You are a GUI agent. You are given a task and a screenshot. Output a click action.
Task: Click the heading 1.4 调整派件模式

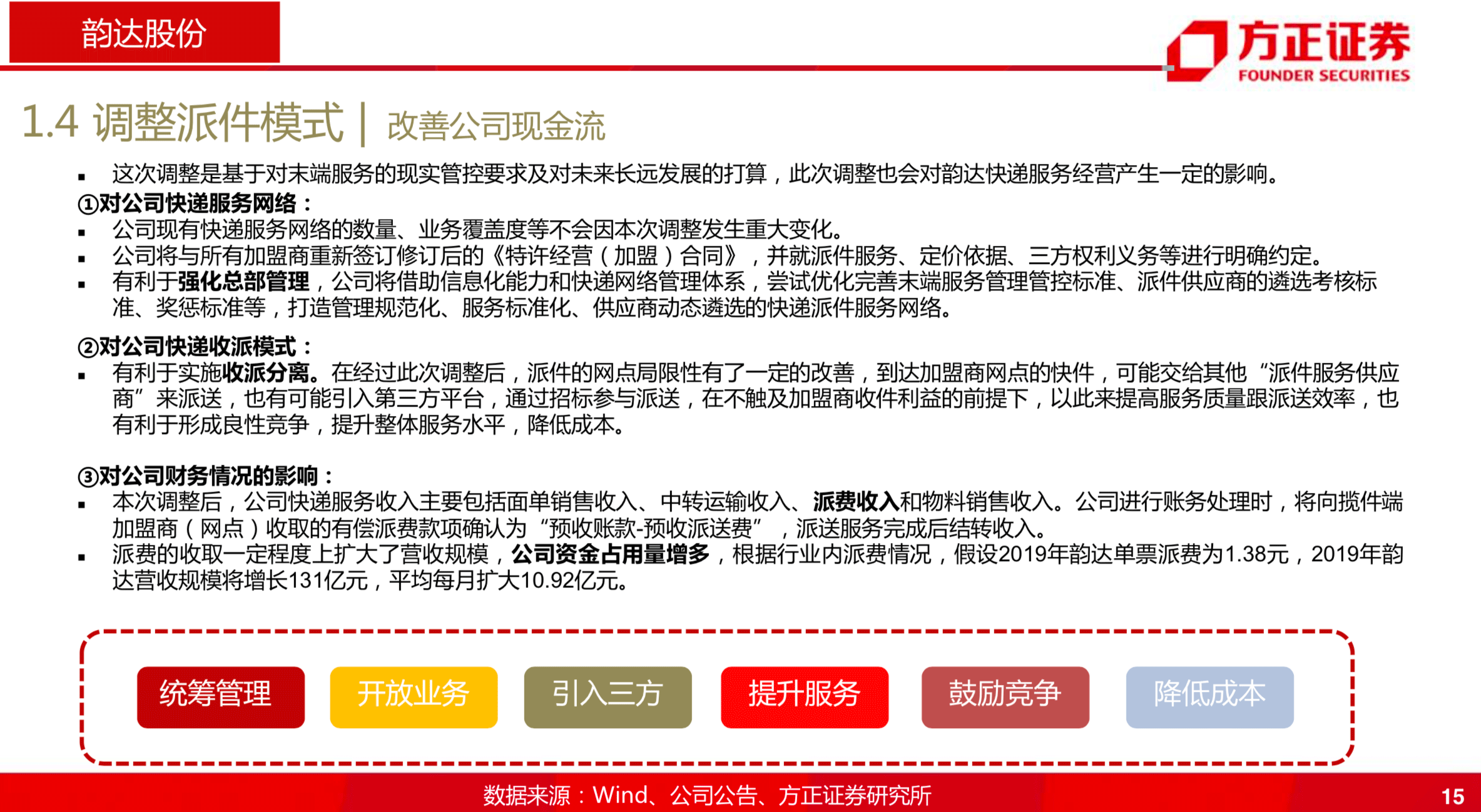(183, 122)
